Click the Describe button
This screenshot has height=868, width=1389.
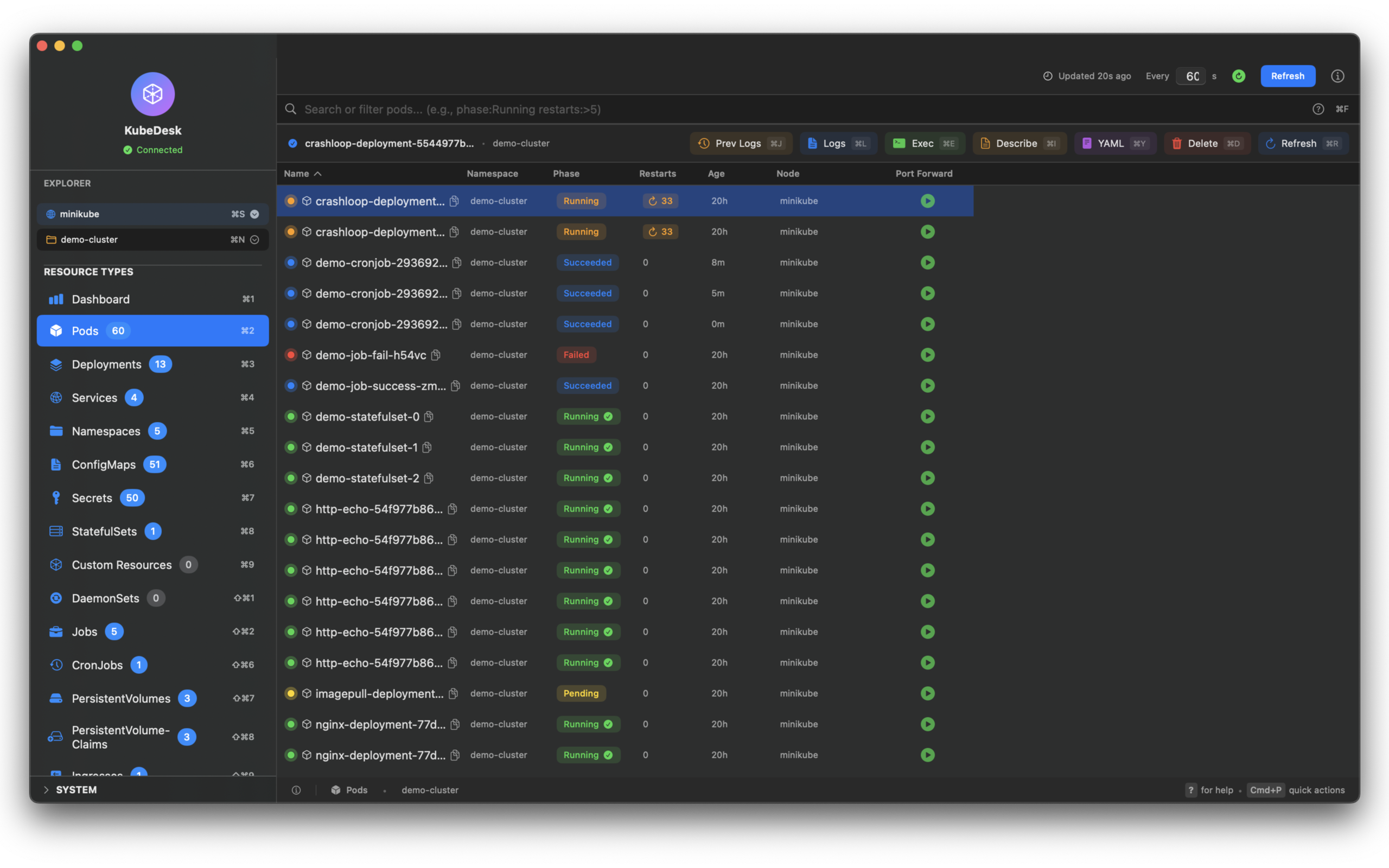[1019, 144]
